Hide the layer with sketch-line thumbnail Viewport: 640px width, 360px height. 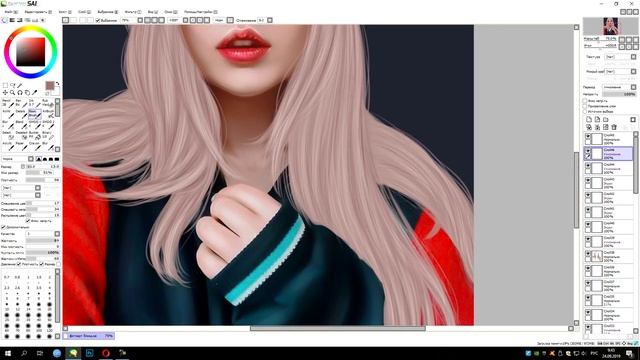588,254
